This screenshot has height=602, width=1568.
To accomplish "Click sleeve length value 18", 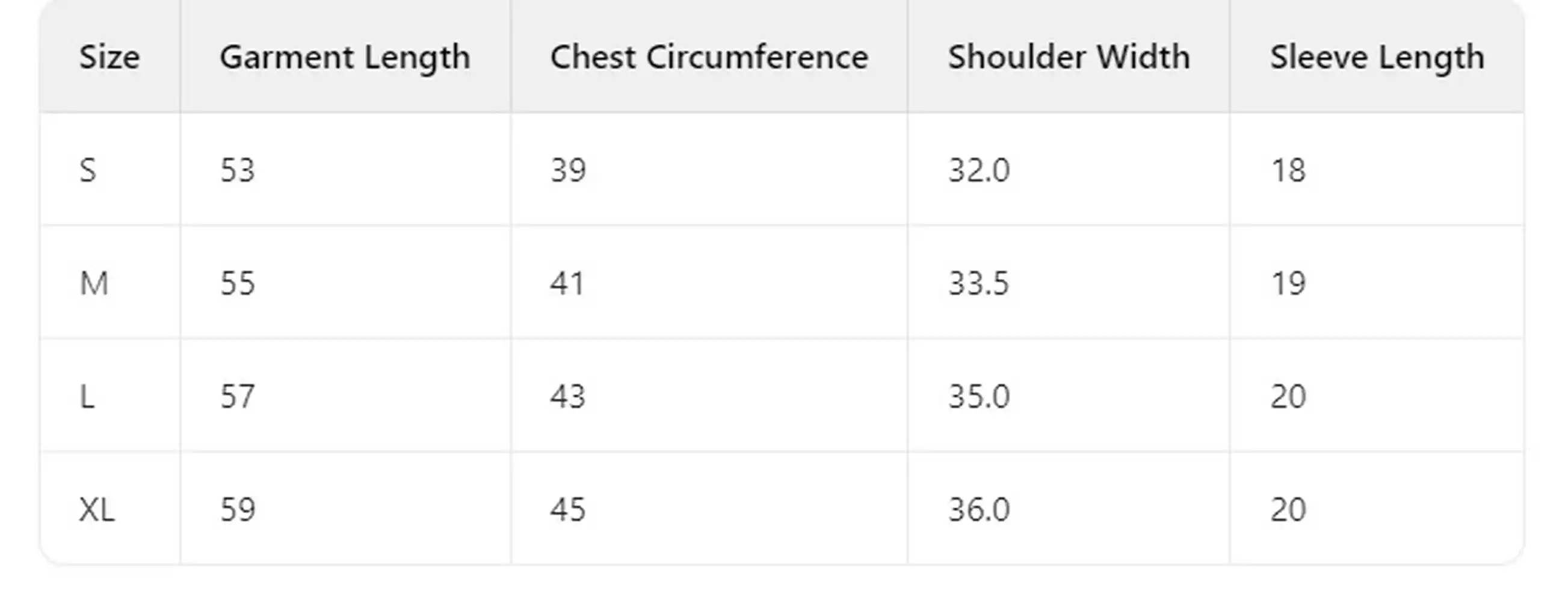I will tap(1288, 170).
